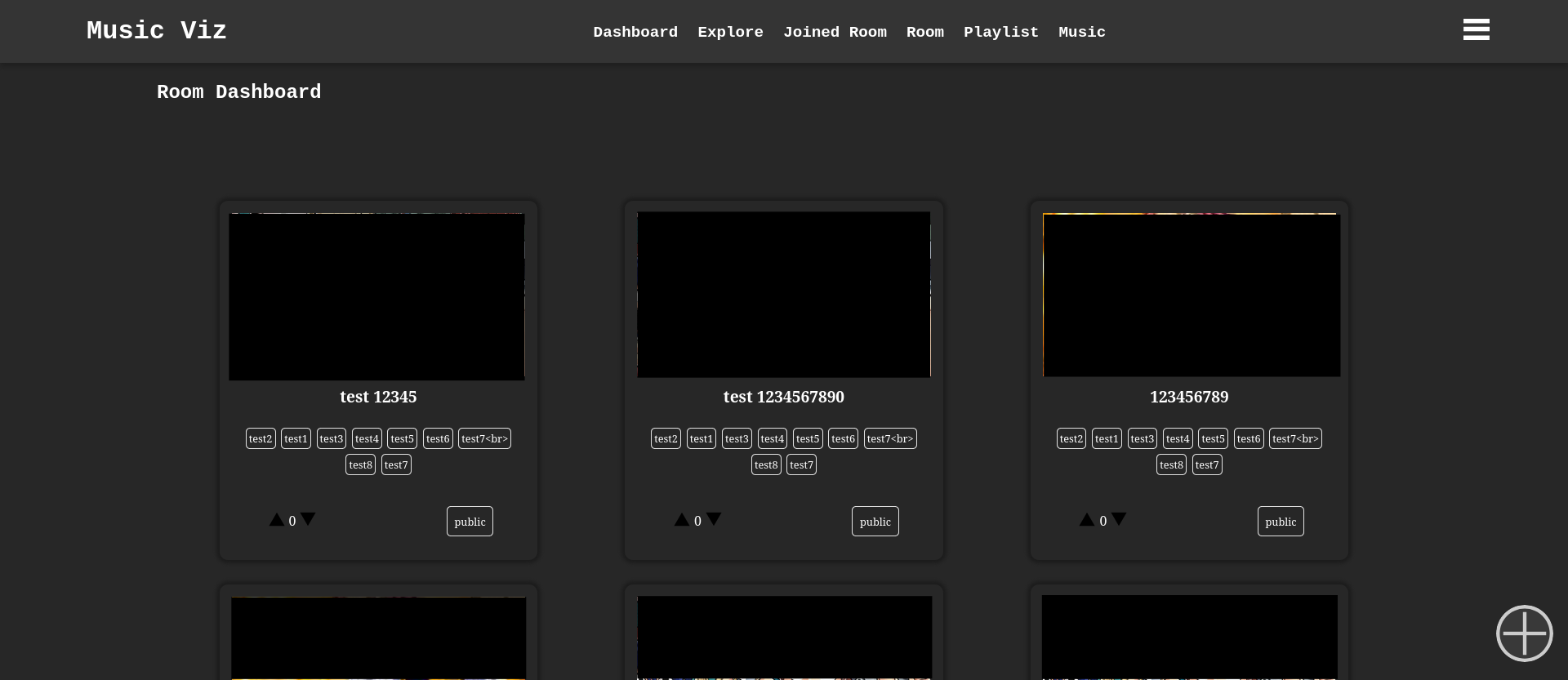The height and width of the screenshot is (680, 1568).
Task: Select tag test4 on 'test 1234567890' card
Action: pos(773,438)
